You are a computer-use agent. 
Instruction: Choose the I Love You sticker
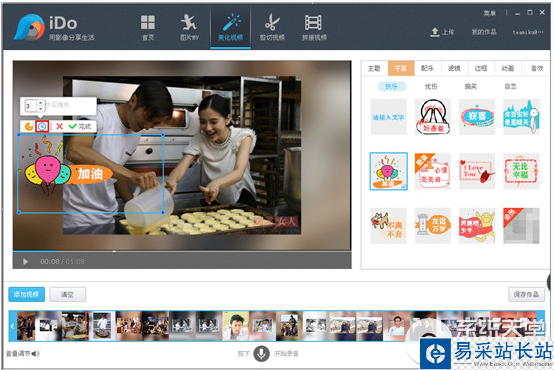pos(477,171)
